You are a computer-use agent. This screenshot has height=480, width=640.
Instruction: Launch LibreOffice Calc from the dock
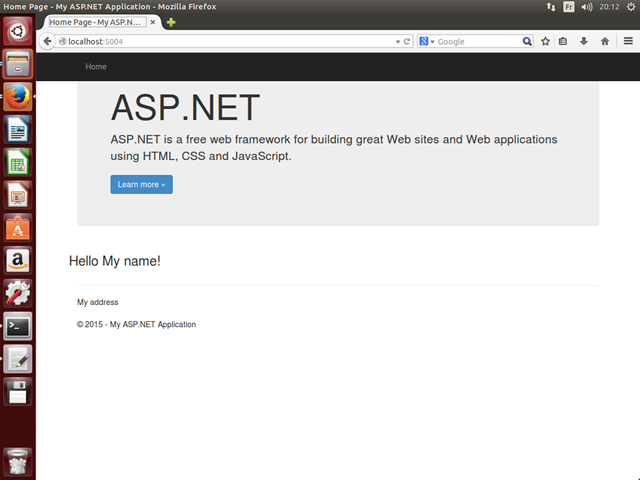pos(18,162)
